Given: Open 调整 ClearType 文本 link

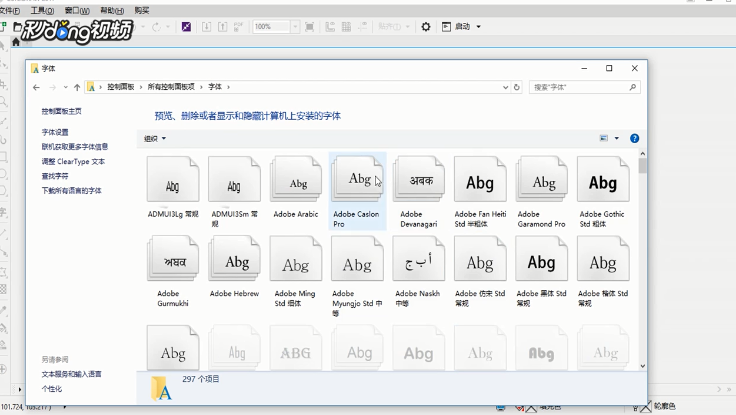Looking at the screenshot, I should [x=73, y=161].
